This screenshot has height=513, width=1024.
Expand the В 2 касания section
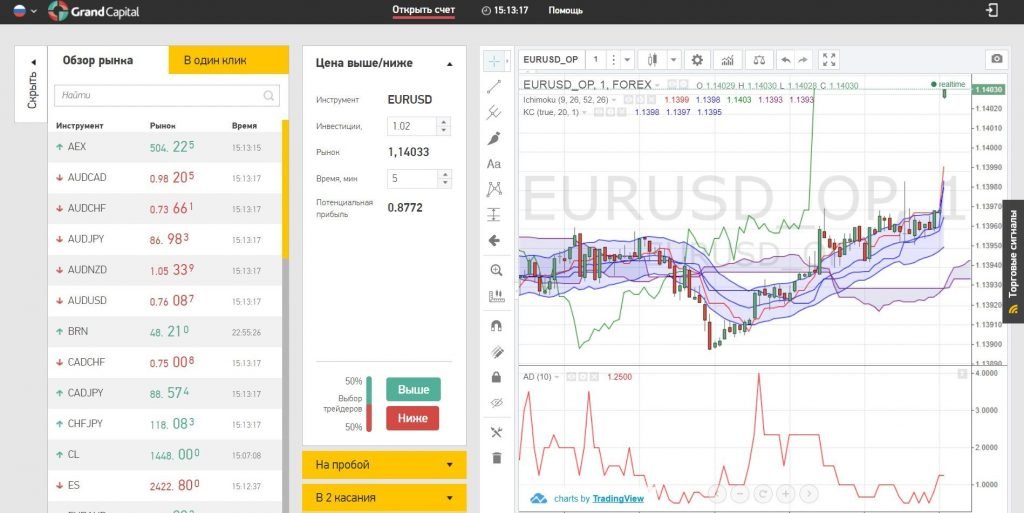click(x=384, y=497)
